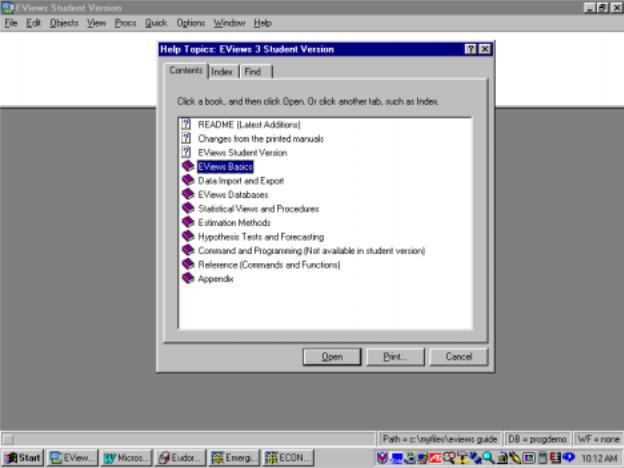Click the page icon beside Changes from the printed manuals

[x=186, y=138]
